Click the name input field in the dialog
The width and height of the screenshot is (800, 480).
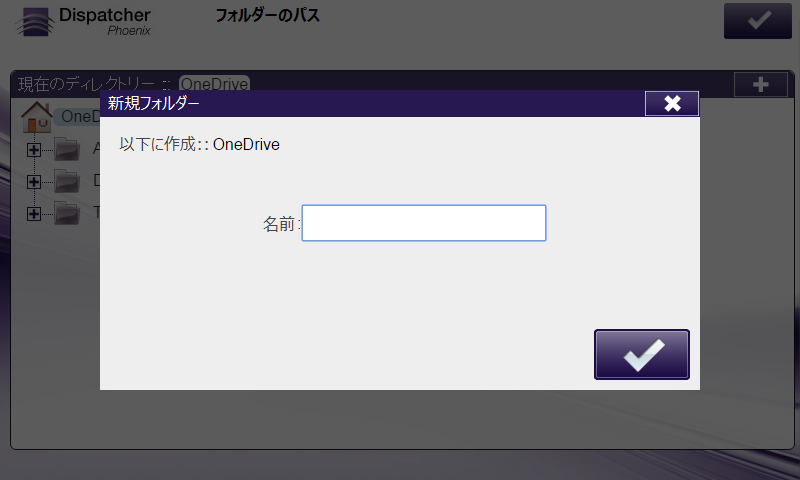[x=424, y=223]
